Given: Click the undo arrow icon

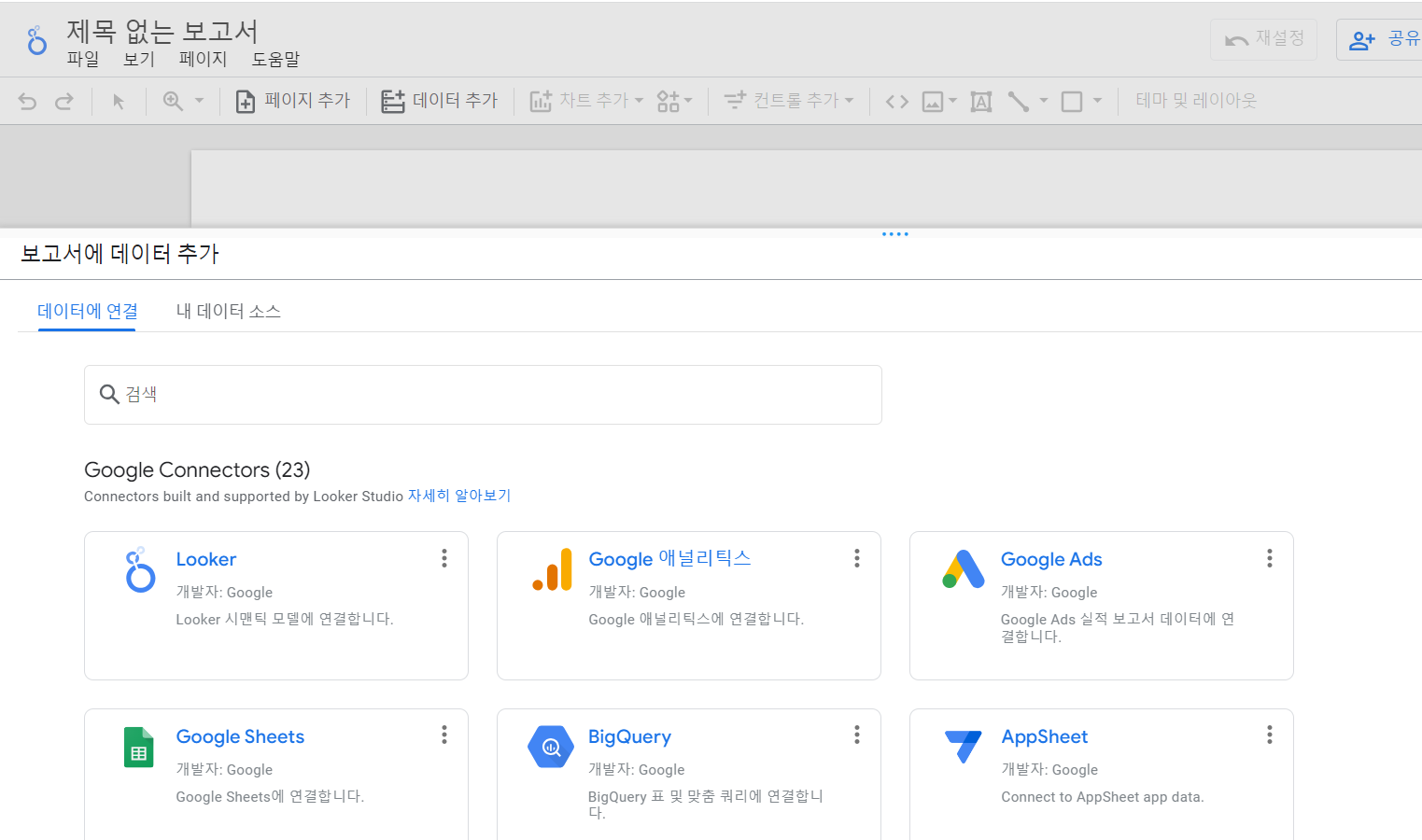Looking at the screenshot, I should coord(28,102).
